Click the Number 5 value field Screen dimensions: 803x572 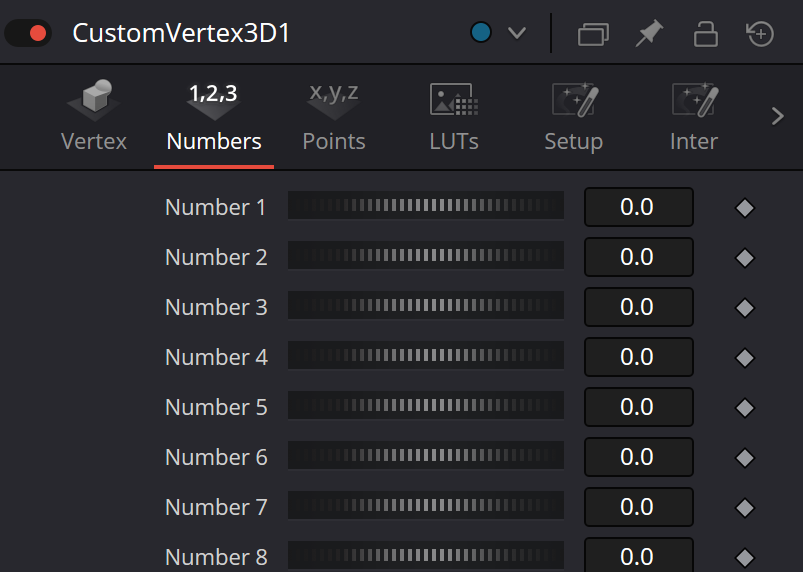tap(639, 407)
